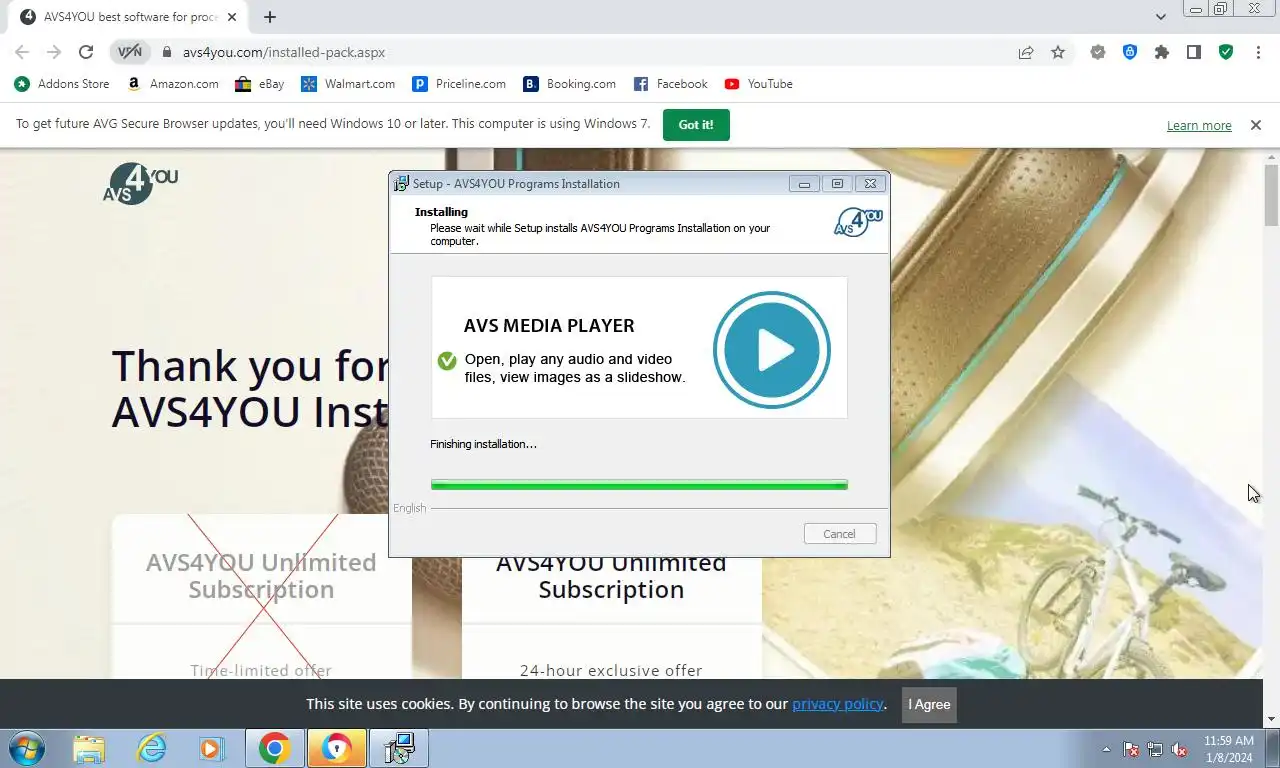Open the Windows Start menu

point(25,748)
